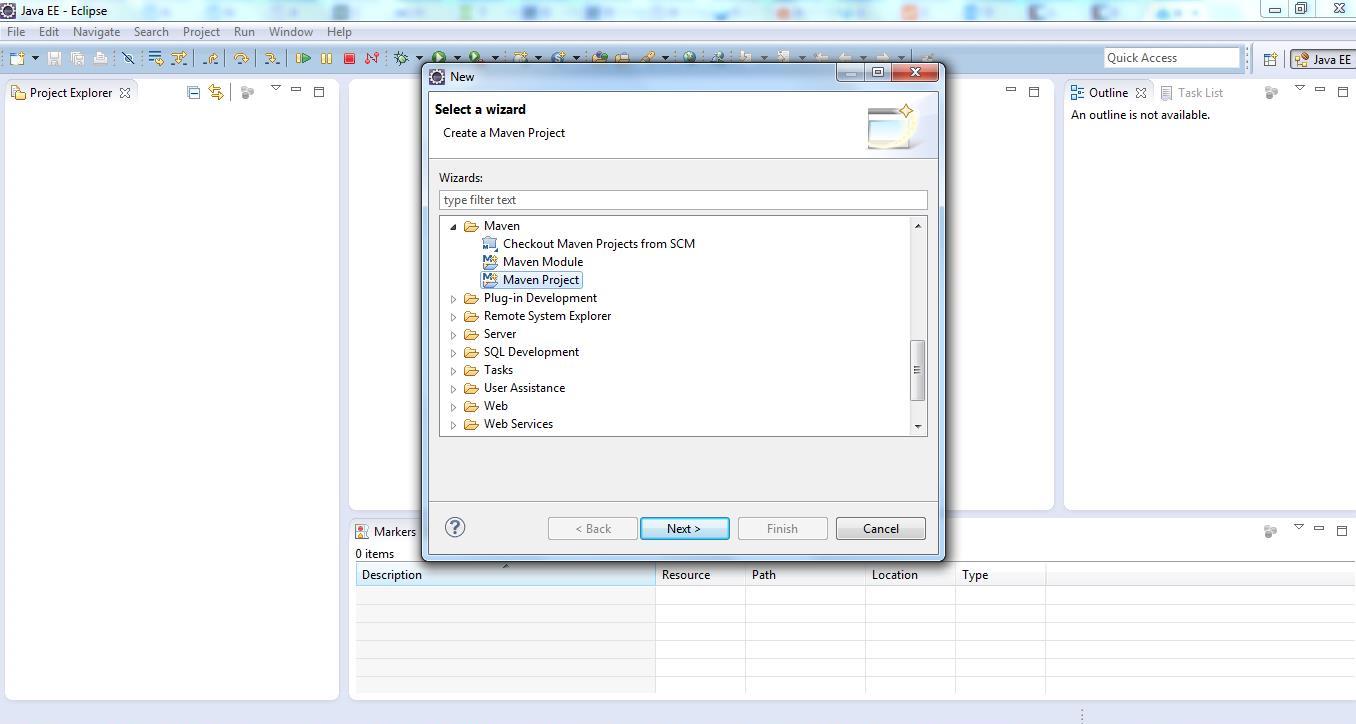Open the File menu
This screenshot has height=724, width=1356.
16,32
